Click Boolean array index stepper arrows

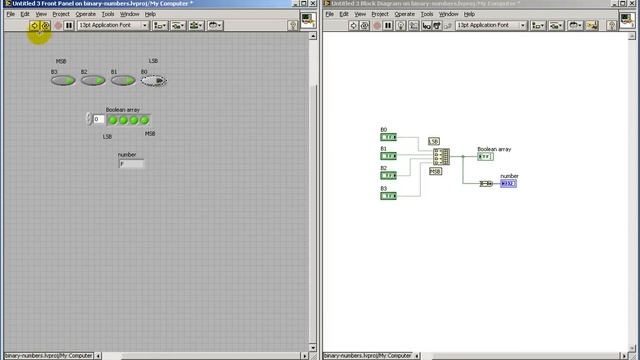(x=89, y=119)
